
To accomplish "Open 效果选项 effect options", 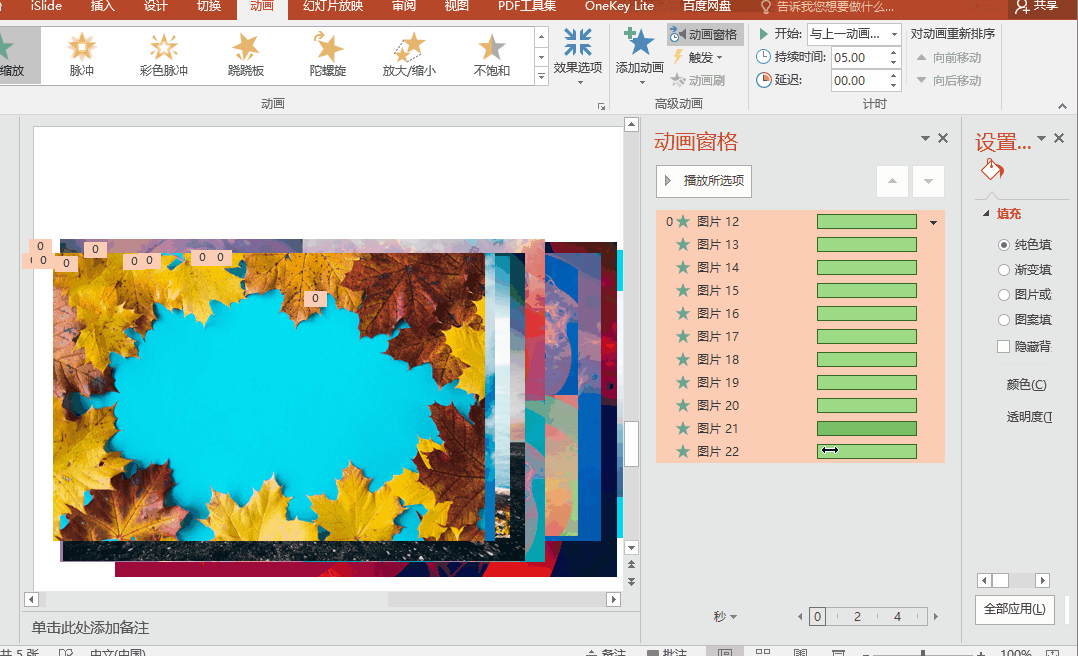I will [x=578, y=56].
